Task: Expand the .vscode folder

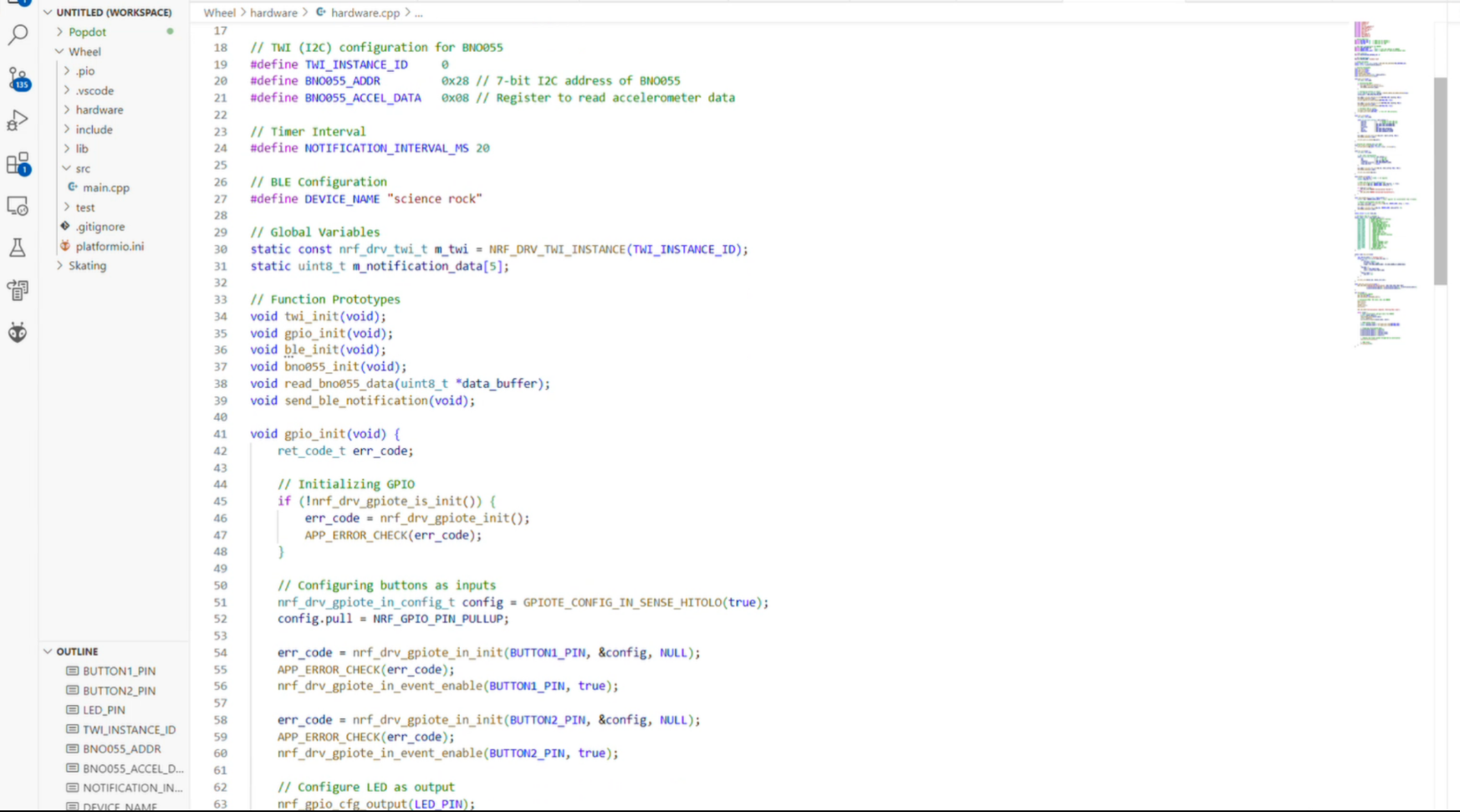Action: [x=67, y=89]
